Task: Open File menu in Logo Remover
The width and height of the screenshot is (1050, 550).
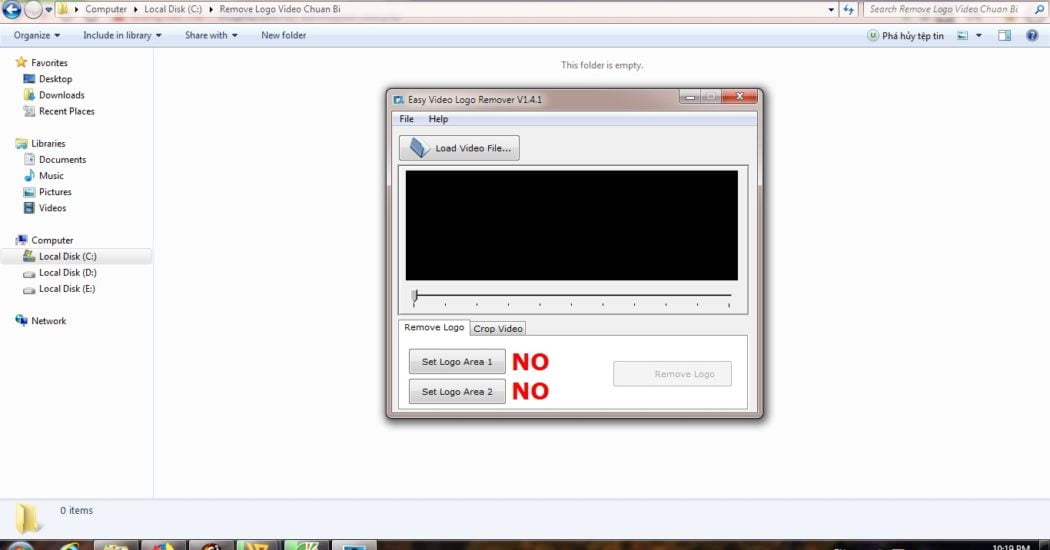Action: point(406,119)
